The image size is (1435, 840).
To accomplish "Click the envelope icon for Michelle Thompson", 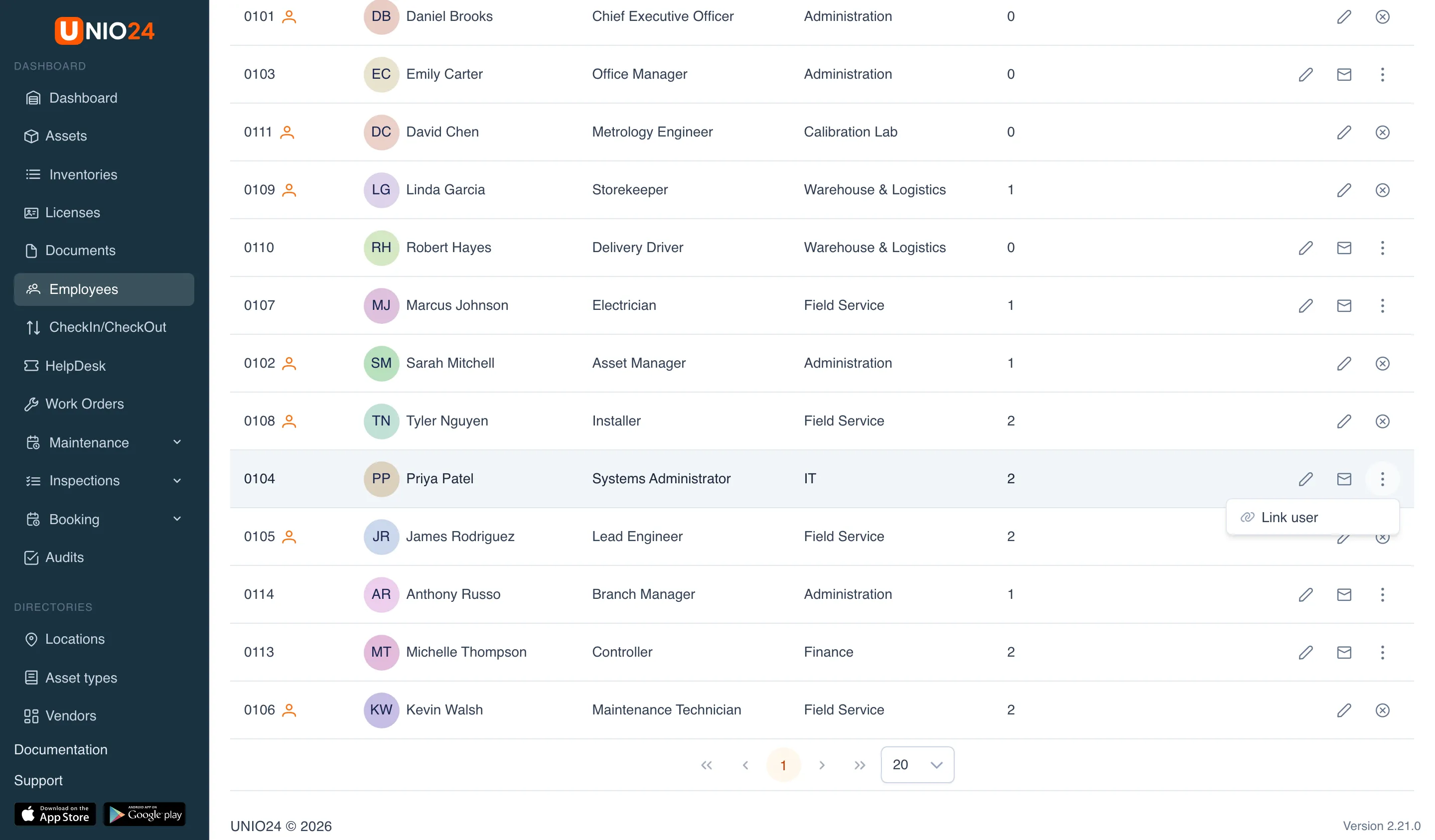I will (x=1343, y=653).
